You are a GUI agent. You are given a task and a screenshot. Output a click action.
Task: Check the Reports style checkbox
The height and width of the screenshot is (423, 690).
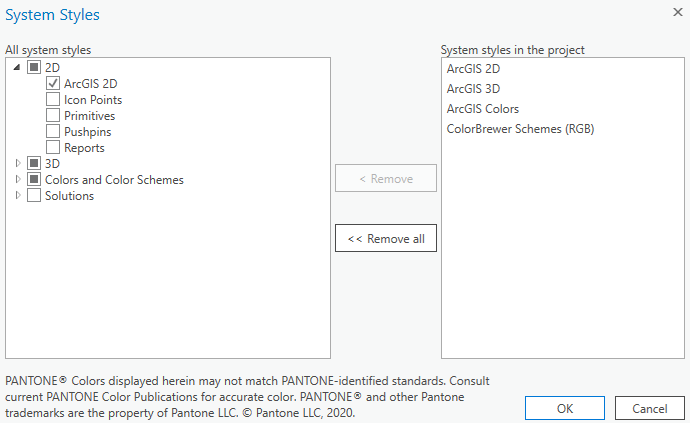point(54,148)
